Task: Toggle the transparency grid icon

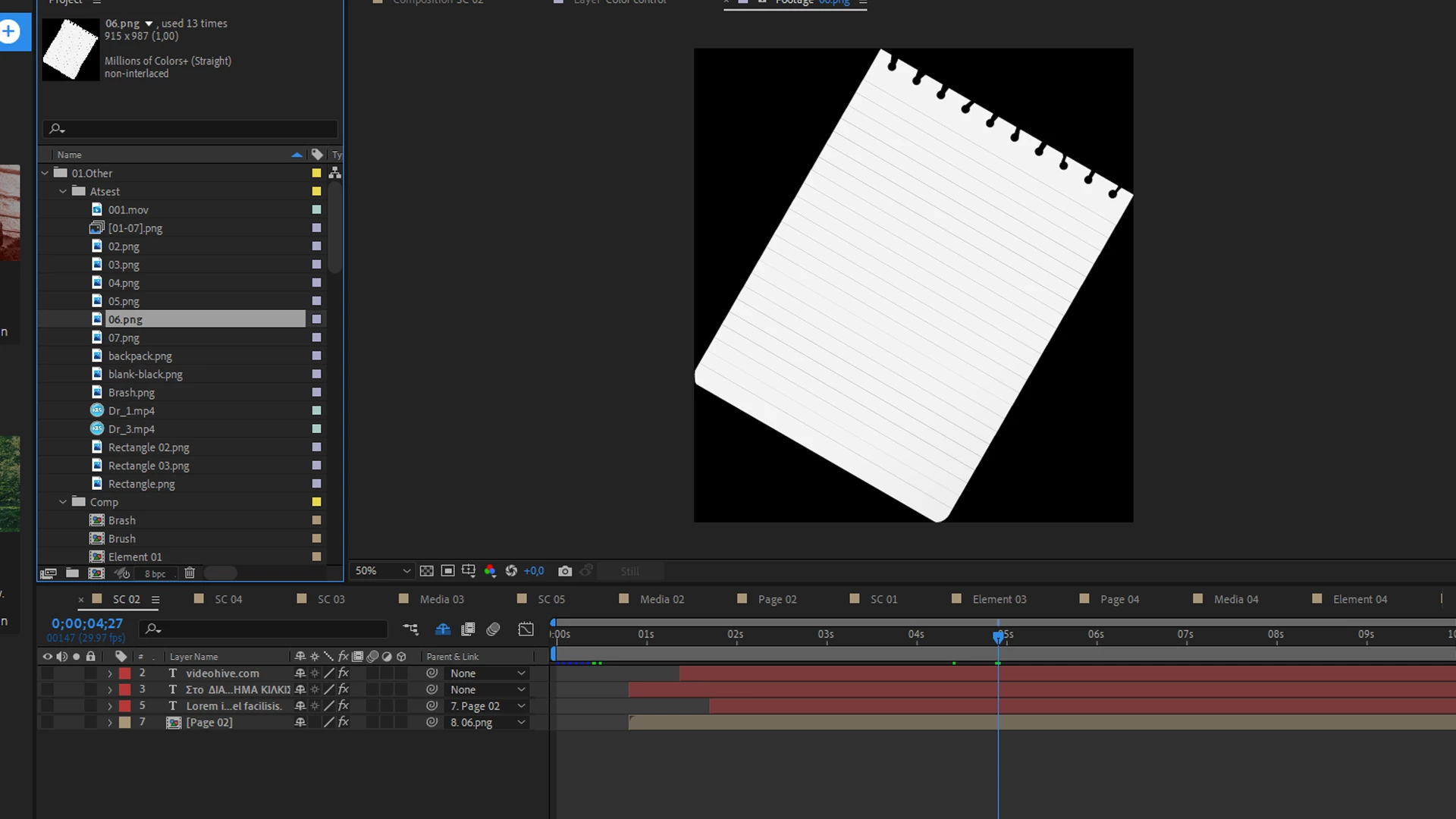Action: pyautogui.click(x=427, y=571)
